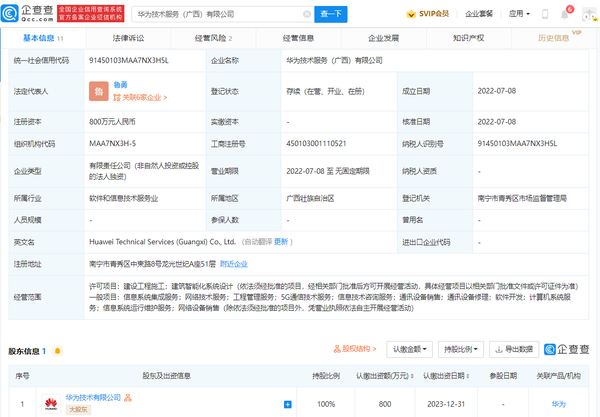Viewport: 600px width, 417px height.
Task: Switch to the 基本信息 tab
Action: [x=43, y=38]
